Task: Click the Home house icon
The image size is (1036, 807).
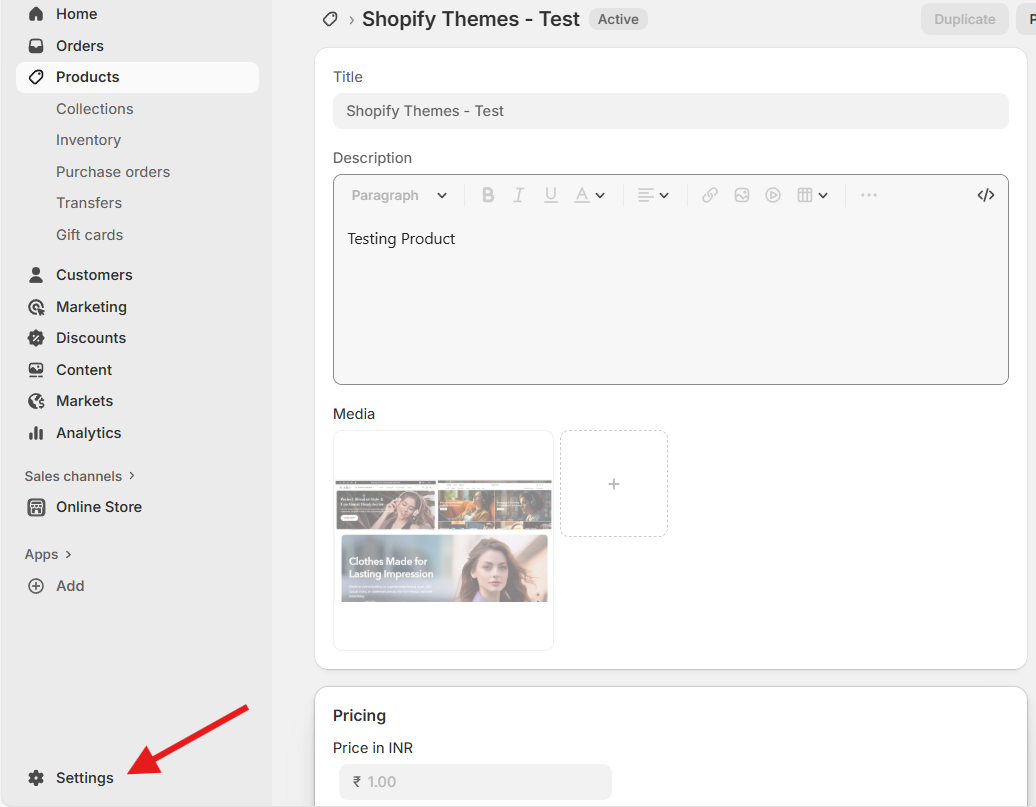Action: coord(36,14)
